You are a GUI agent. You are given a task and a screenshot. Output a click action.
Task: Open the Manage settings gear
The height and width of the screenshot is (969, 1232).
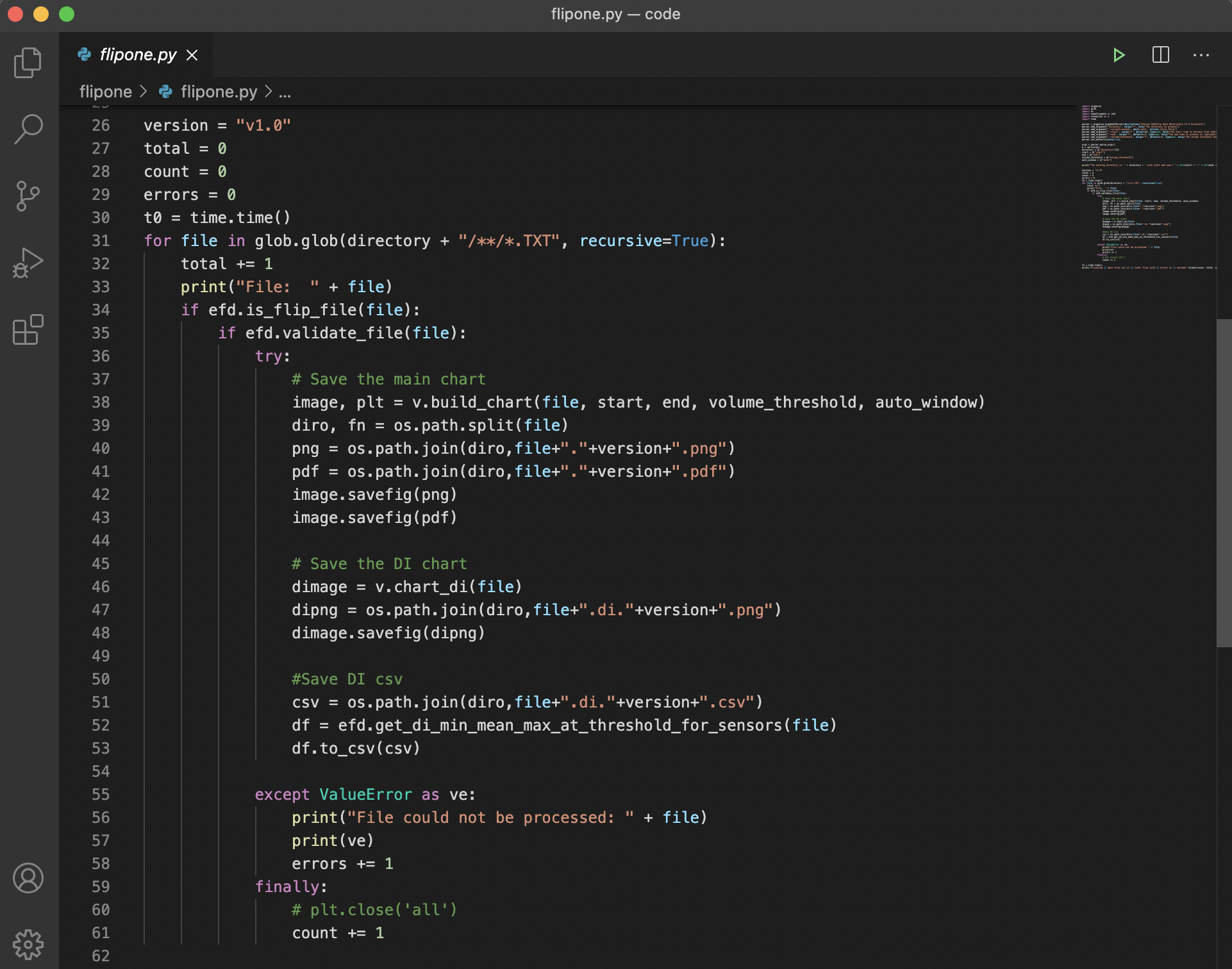point(27,943)
